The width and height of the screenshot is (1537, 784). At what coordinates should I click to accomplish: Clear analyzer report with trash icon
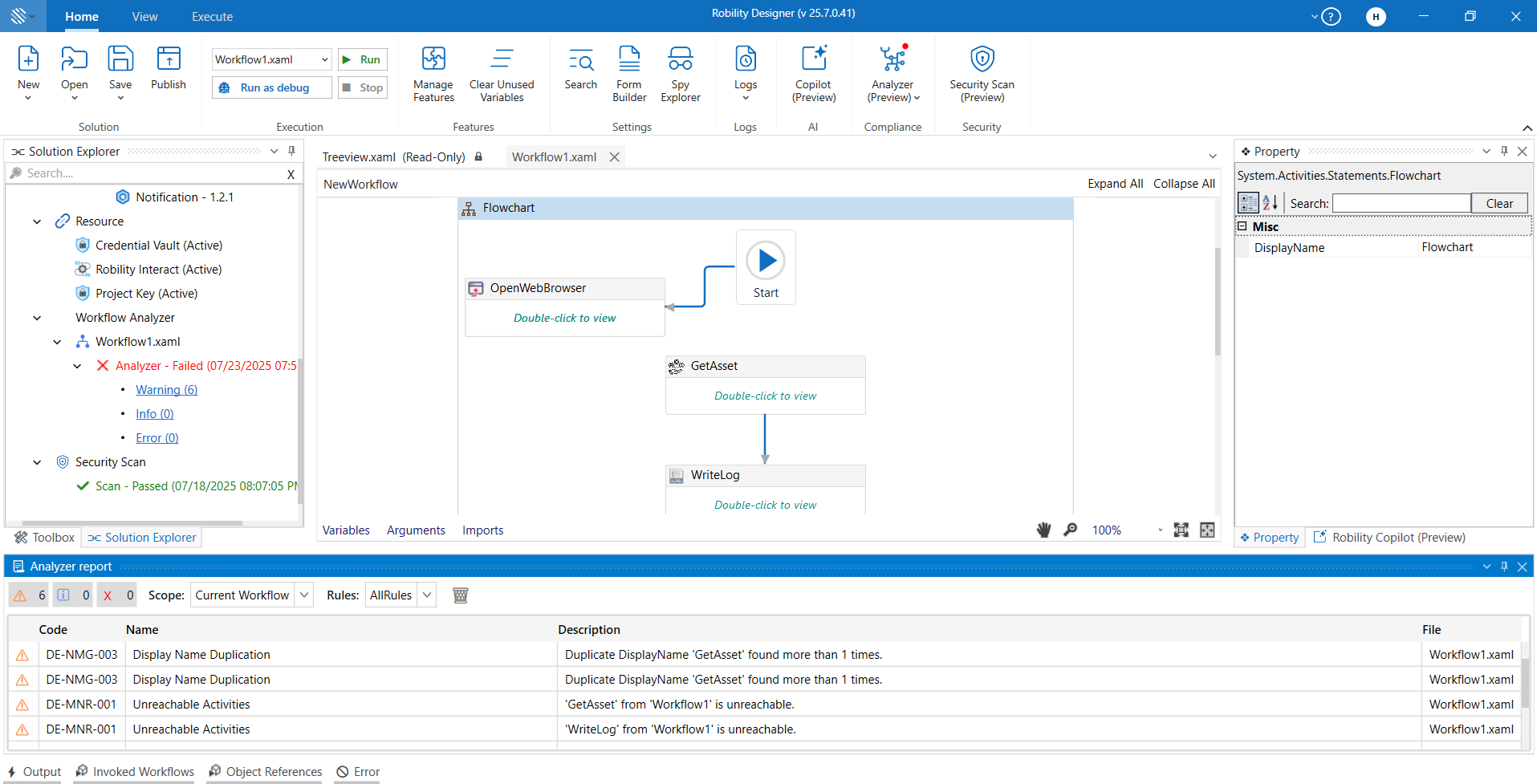(461, 595)
